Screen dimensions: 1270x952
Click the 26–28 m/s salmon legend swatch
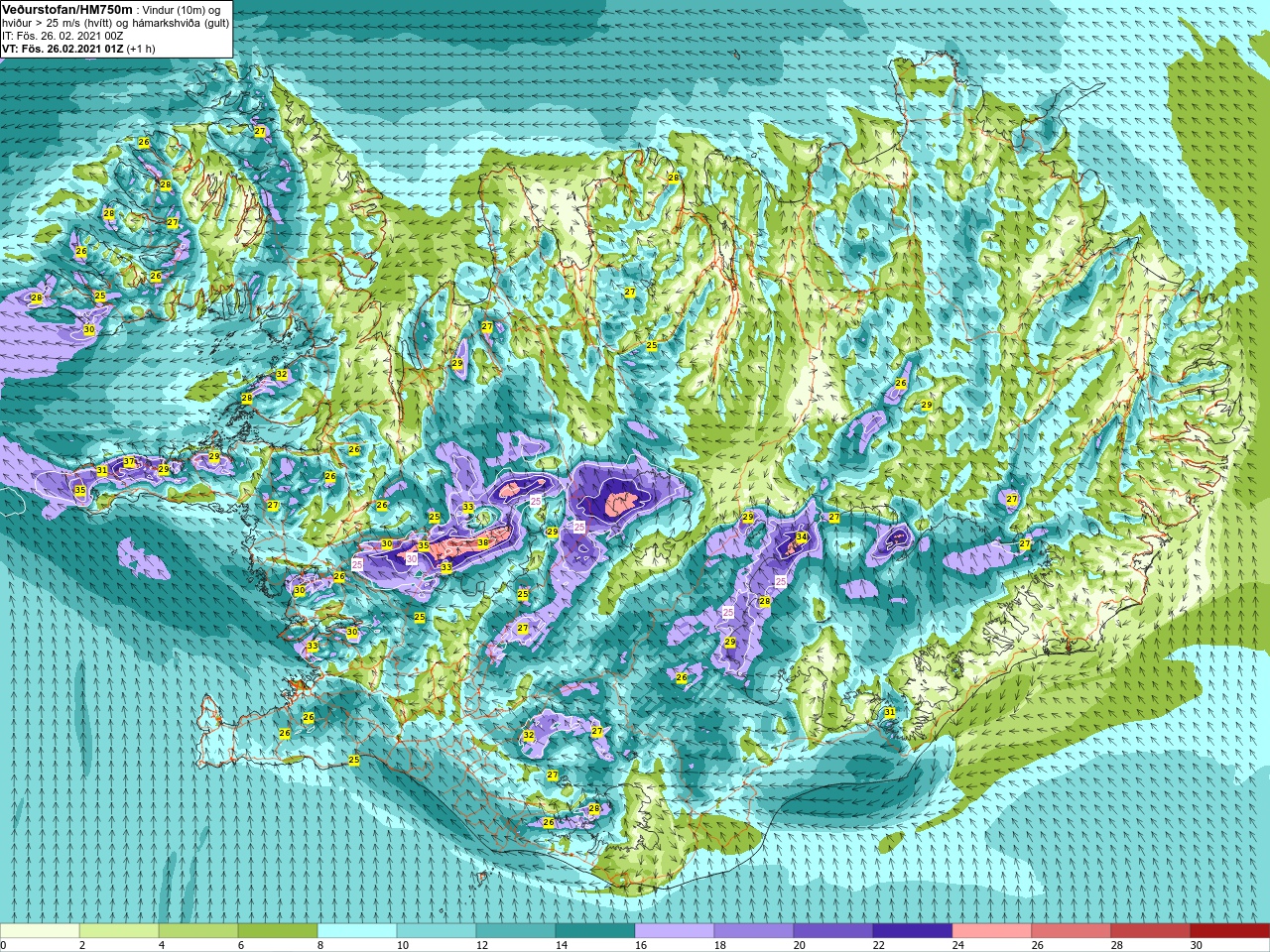tap(1072, 931)
